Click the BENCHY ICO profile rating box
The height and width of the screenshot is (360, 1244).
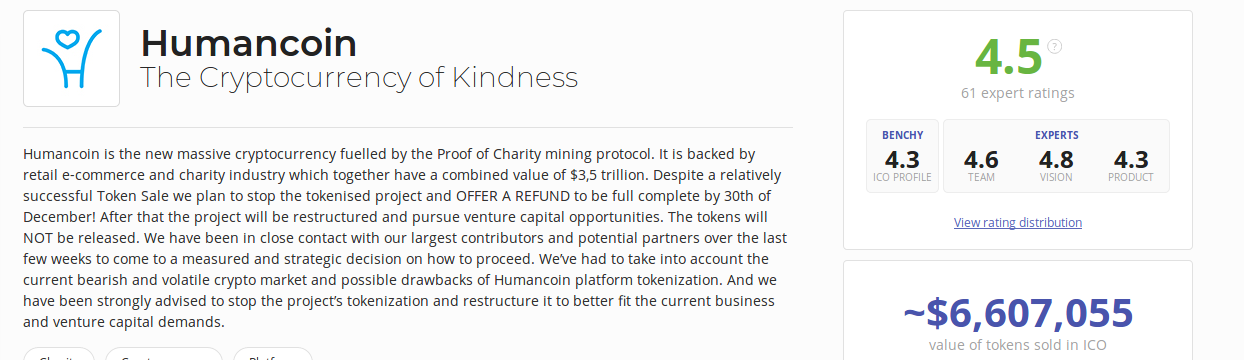coord(902,156)
